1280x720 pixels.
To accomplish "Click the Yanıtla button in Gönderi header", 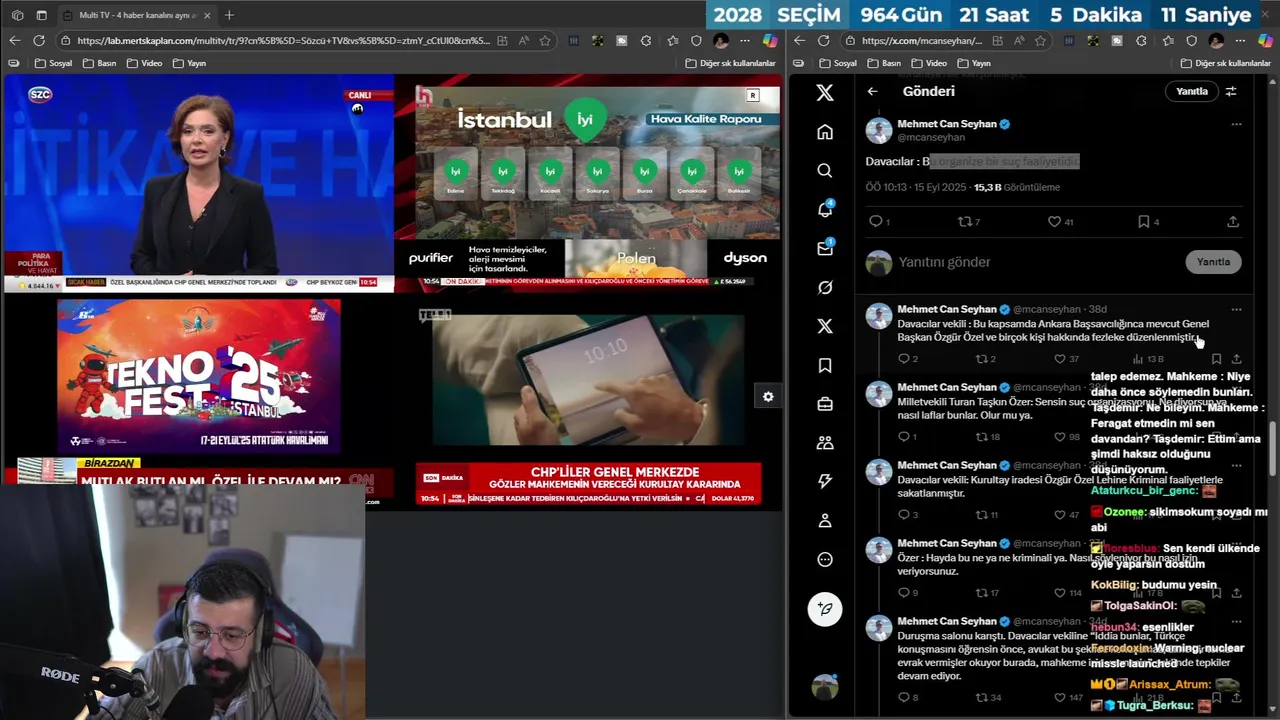I will point(1191,91).
